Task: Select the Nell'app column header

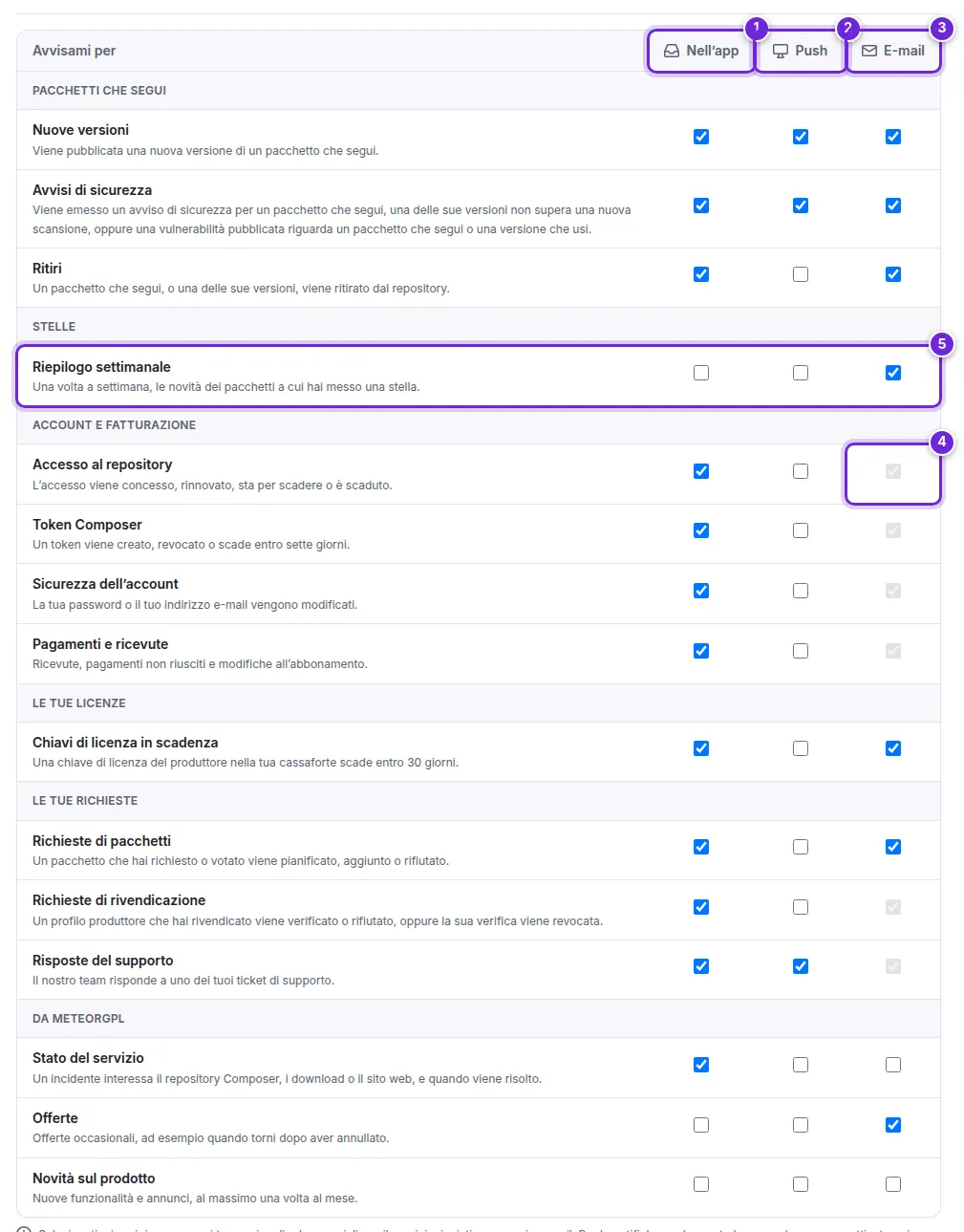Action: click(x=701, y=51)
